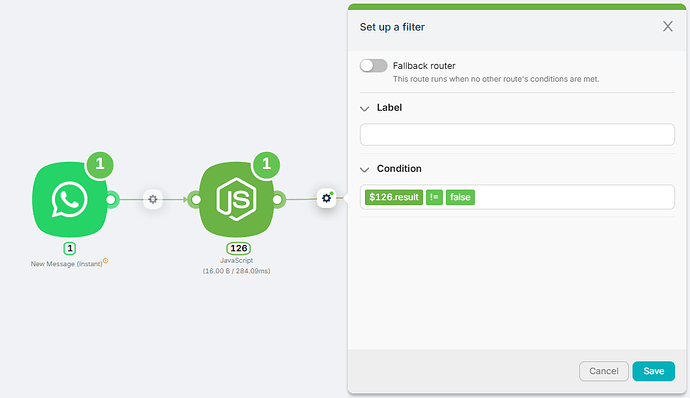Click the instant trigger indicator near New Message
The width and height of the screenshot is (690, 398).
pyautogui.click(x=106, y=261)
